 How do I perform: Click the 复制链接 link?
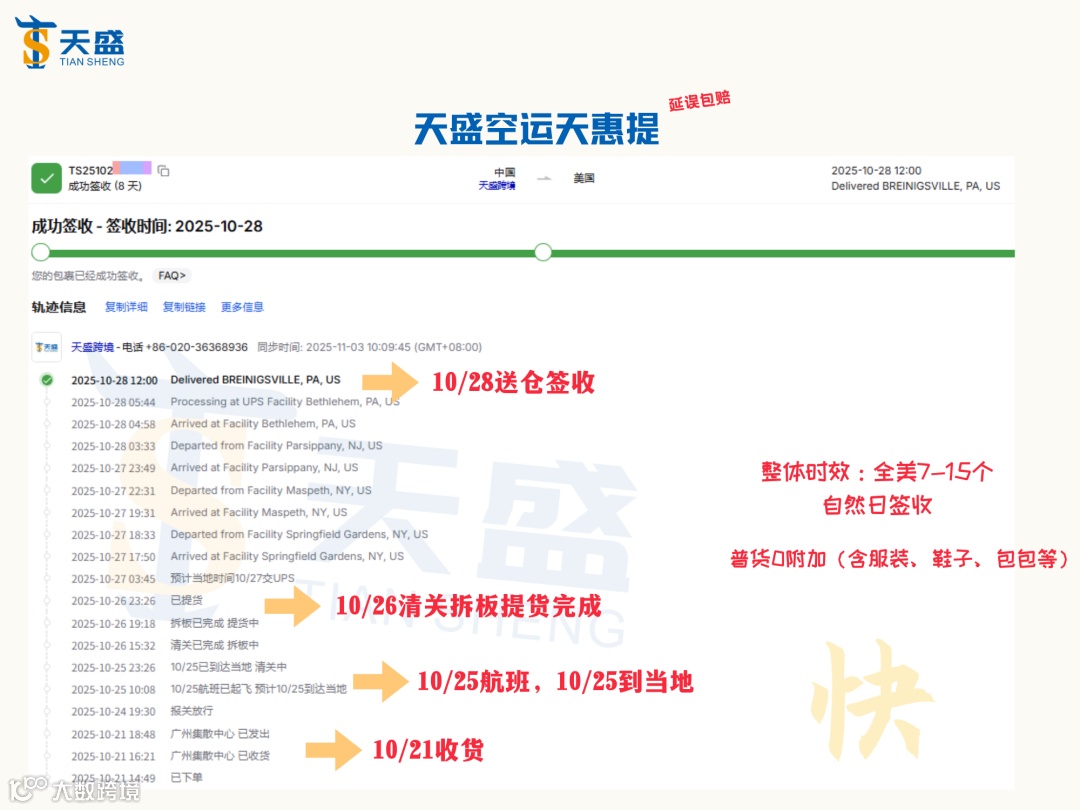pyautogui.click(x=184, y=307)
